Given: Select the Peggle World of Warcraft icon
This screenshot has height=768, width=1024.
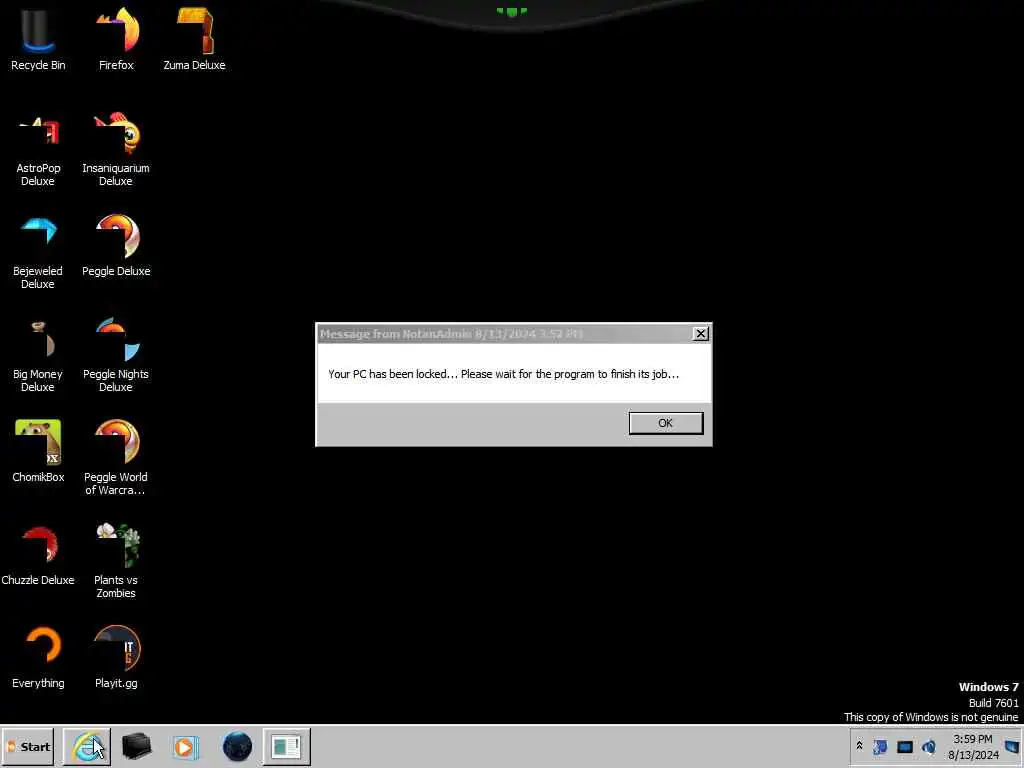Looking at the screenshot, I should coord(116,457).
